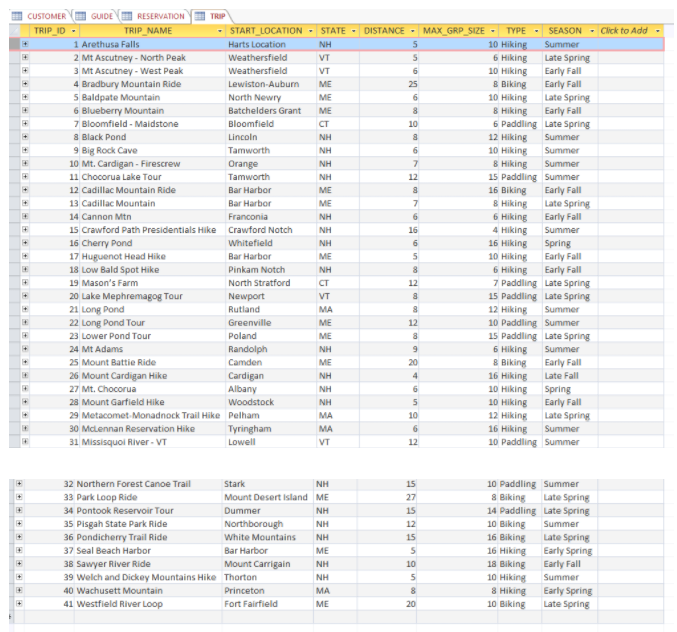Viewport: 677px width, 632px height.
Task: Expand the Seal Beach Harbor row
Action: pyautogui.click(x=19, y=550)
